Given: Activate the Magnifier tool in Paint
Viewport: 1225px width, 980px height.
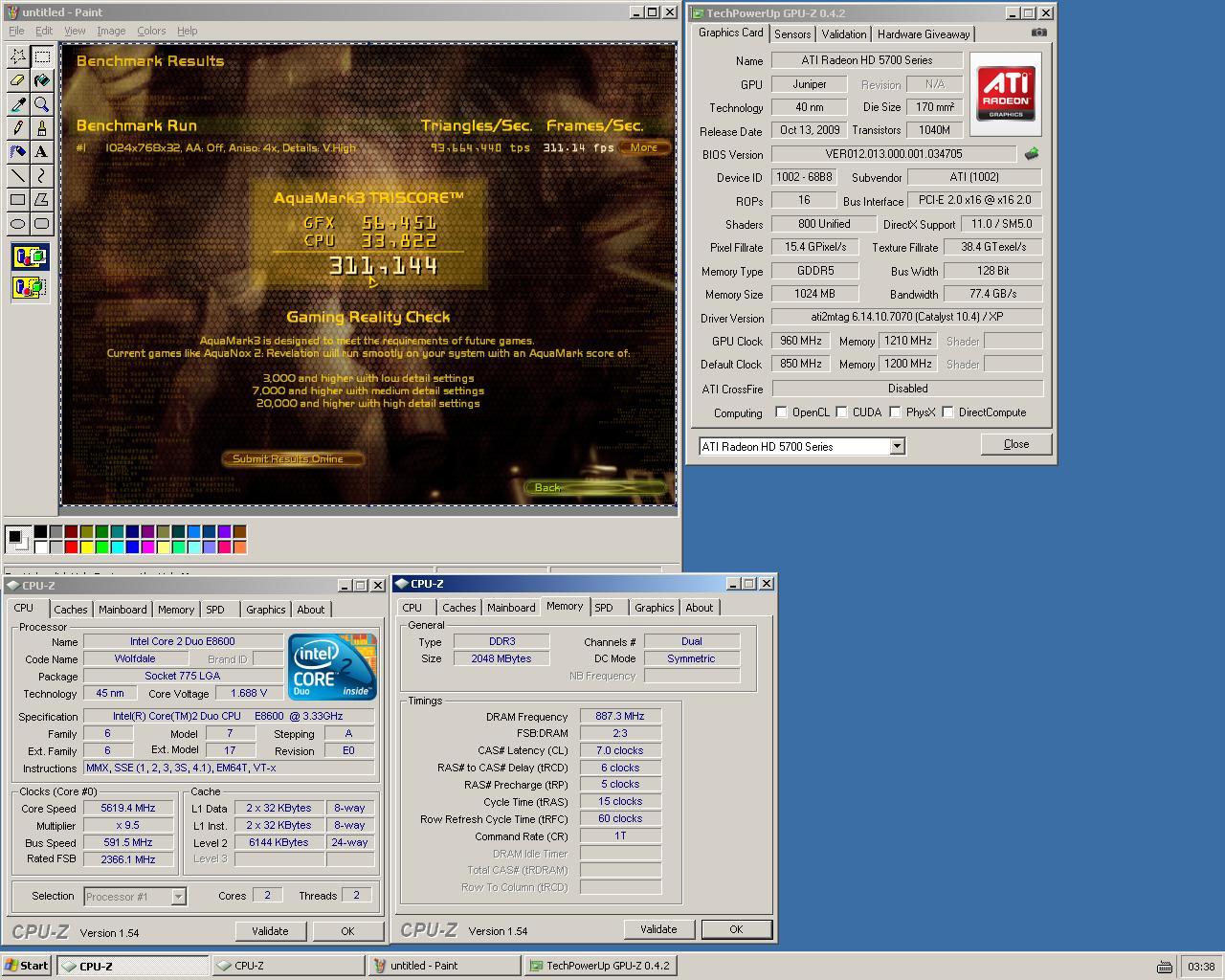Looking at the screenshot, I should 42,104.
